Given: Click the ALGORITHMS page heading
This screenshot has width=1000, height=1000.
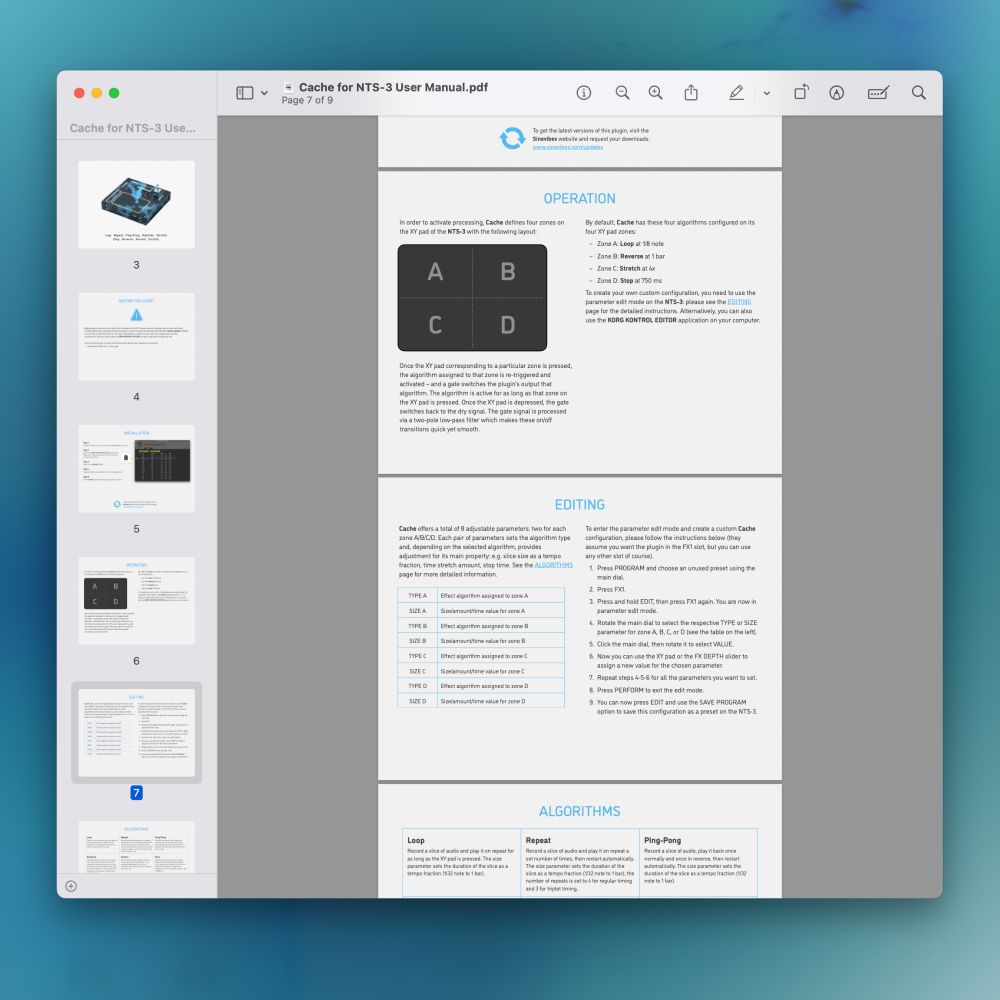Looking at the screenshot, I should (x=580, y=811).
